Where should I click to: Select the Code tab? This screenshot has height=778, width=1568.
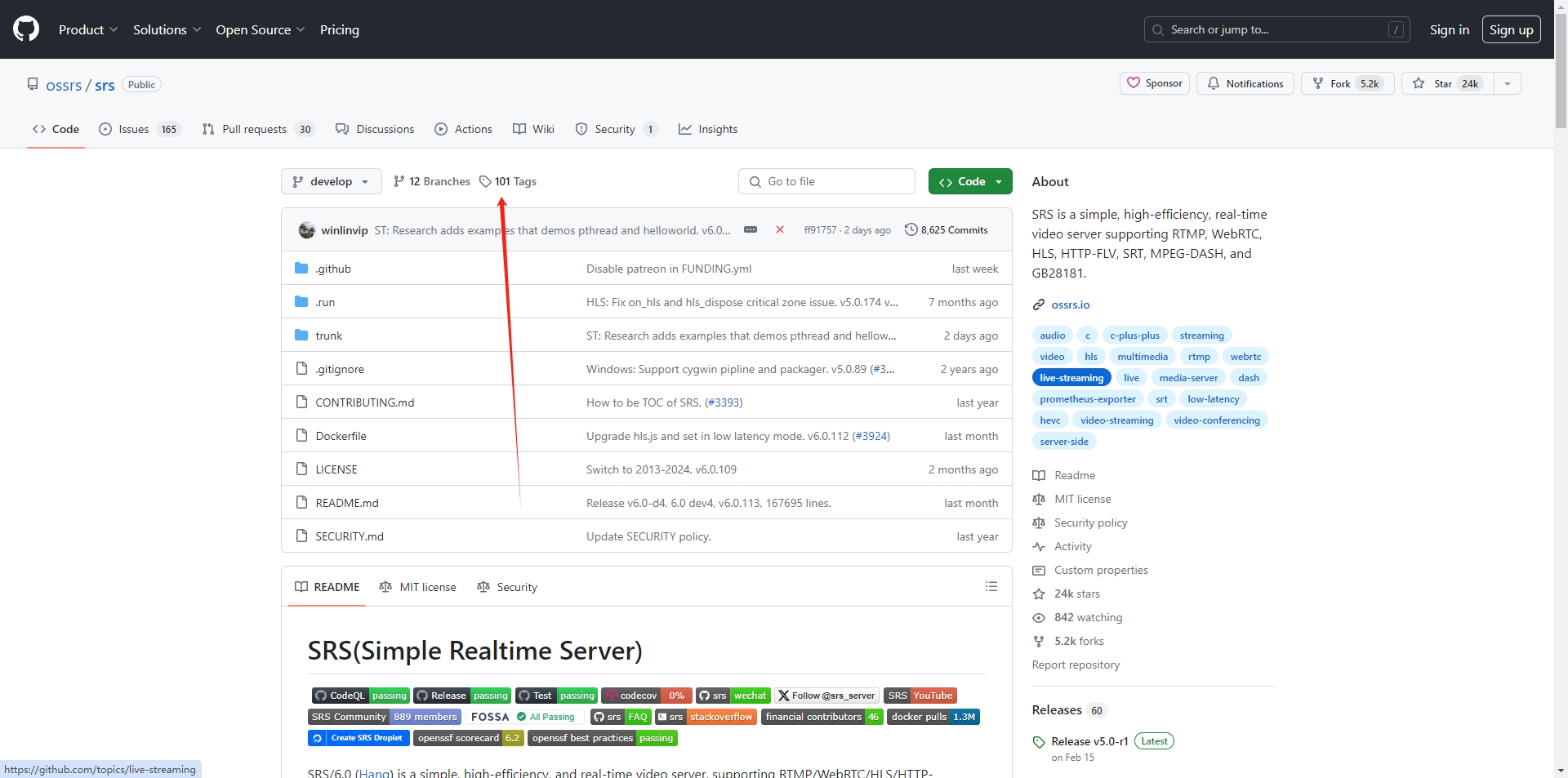click(x=56, y=129)
